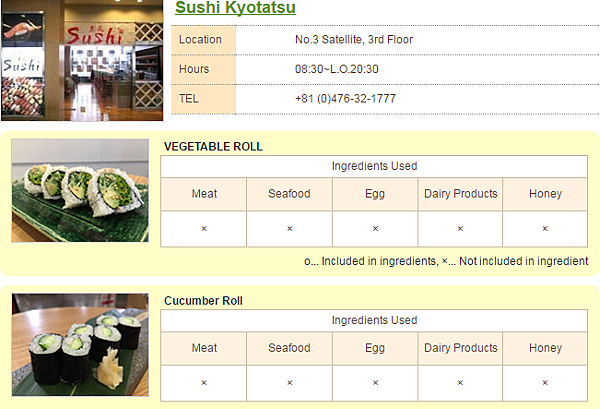Click the Sushi Kyotatsu storefront photo

[82, 60]
